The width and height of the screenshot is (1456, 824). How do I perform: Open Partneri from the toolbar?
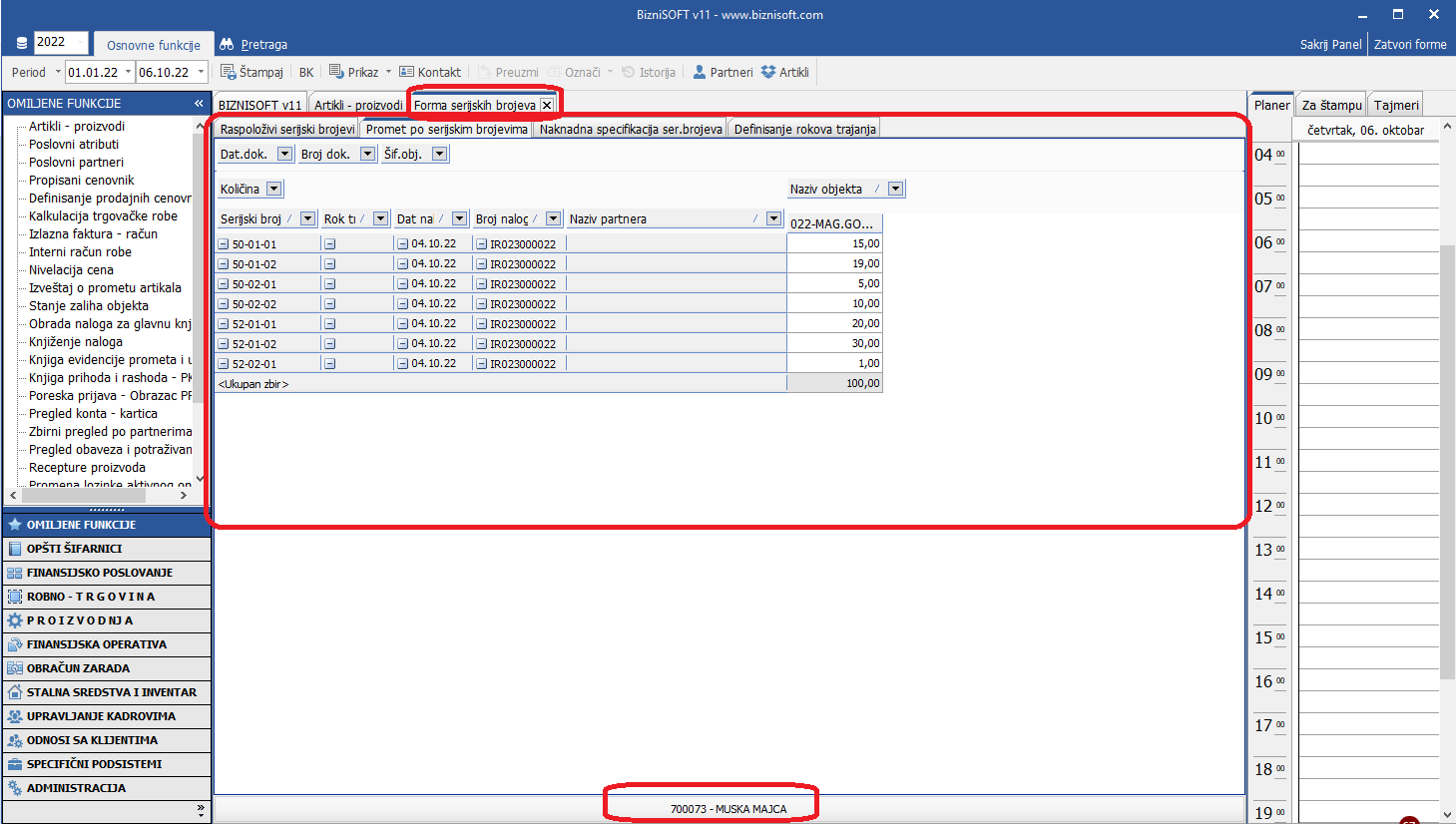pos(700,72)
